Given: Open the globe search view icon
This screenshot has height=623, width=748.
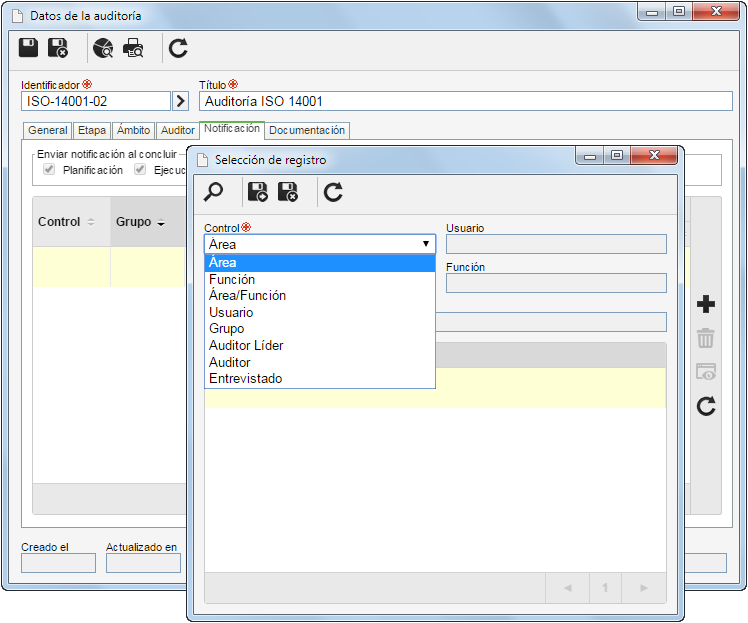Looking at the screenshot, I should [x=103, y=48].
